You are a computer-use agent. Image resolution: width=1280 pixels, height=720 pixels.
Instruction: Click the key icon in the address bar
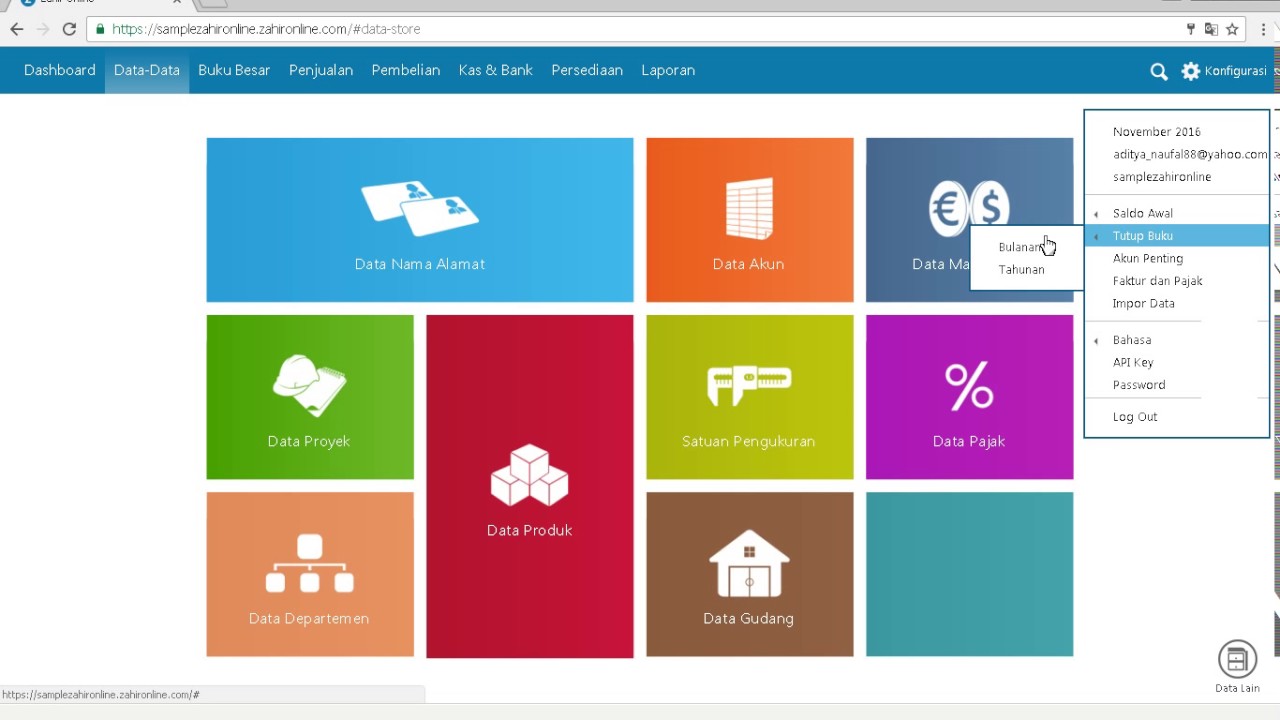click(x=1191, y=29)
